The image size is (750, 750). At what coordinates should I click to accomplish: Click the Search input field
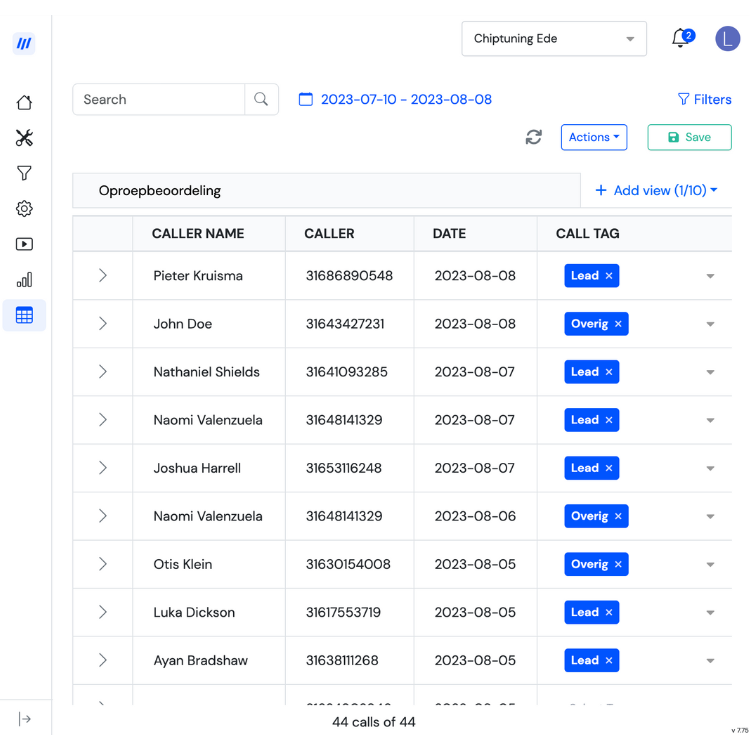point(159,99)
